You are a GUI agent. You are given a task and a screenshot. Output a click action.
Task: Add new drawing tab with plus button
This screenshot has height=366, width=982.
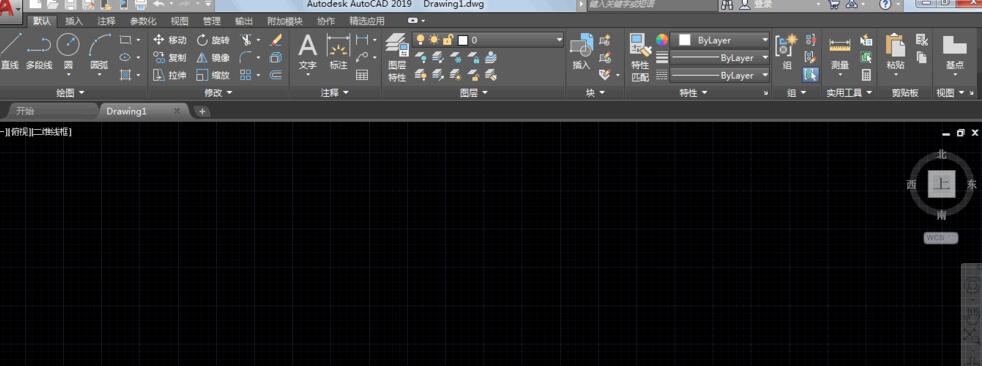point(202,112)
